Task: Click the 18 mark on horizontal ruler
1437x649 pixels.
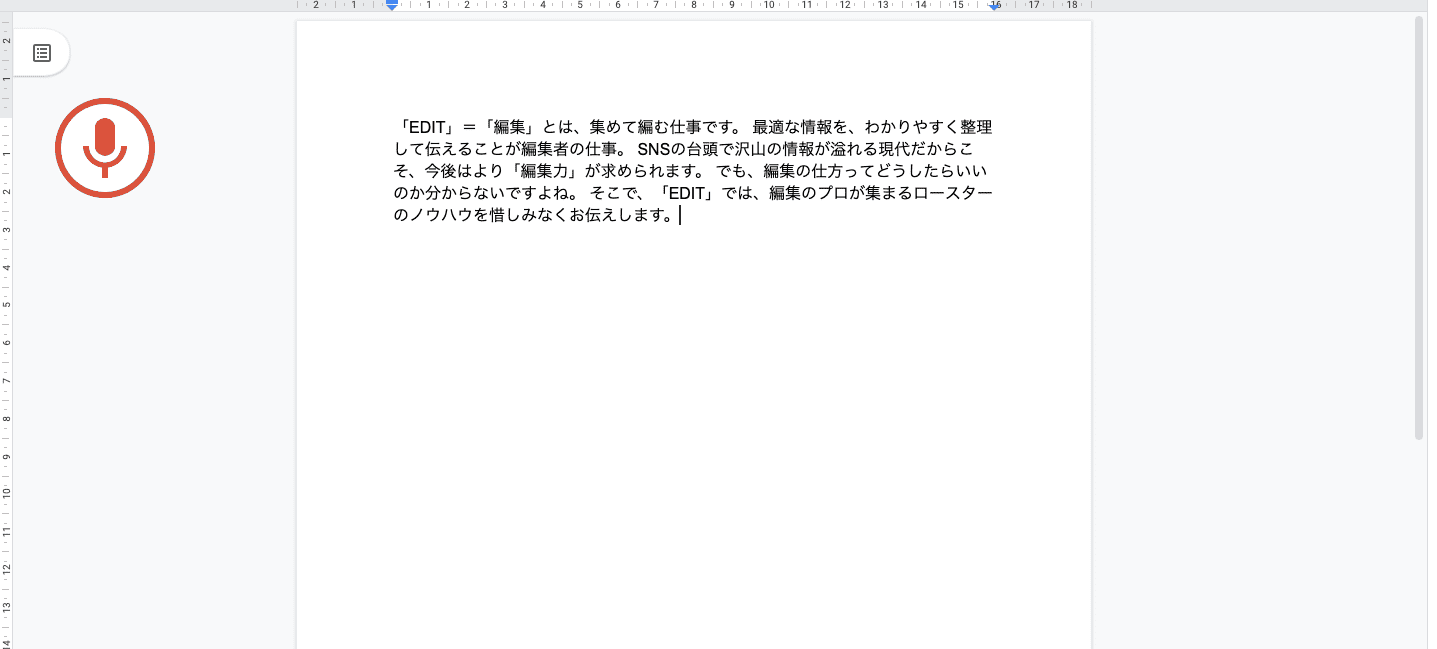Action: pos(1071,5)
